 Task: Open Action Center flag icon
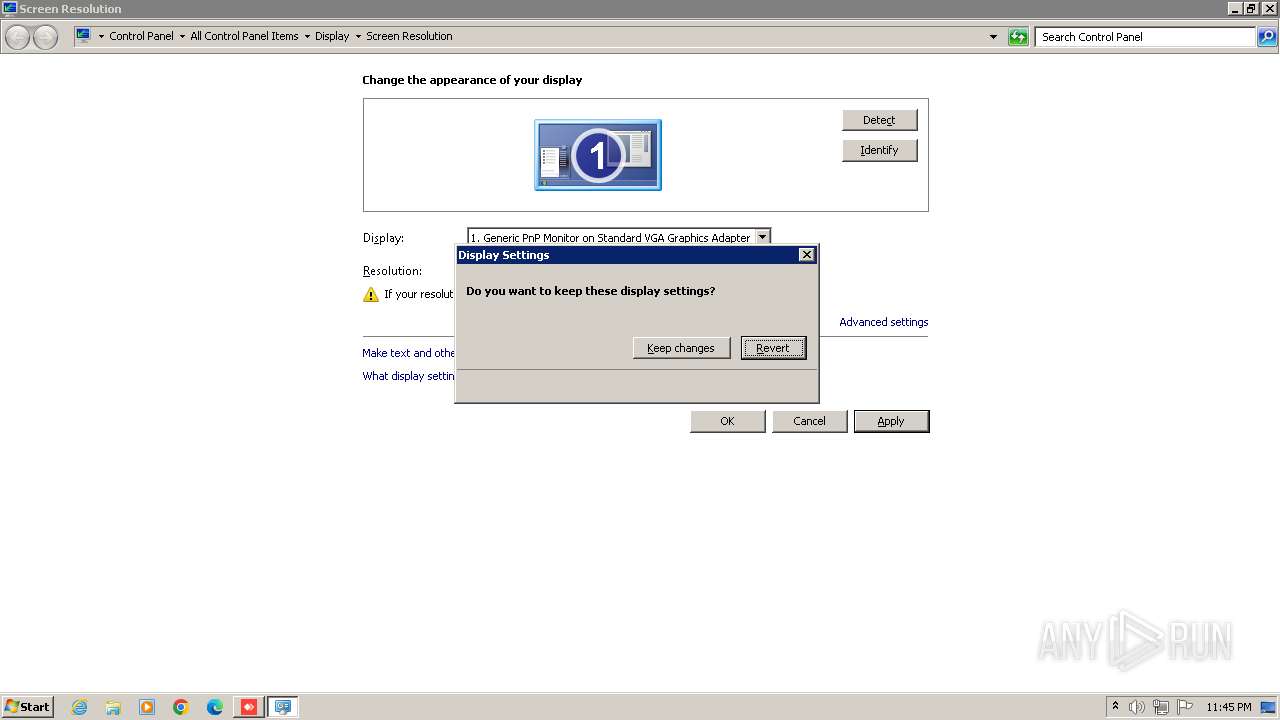click(x=1185, y=707)
